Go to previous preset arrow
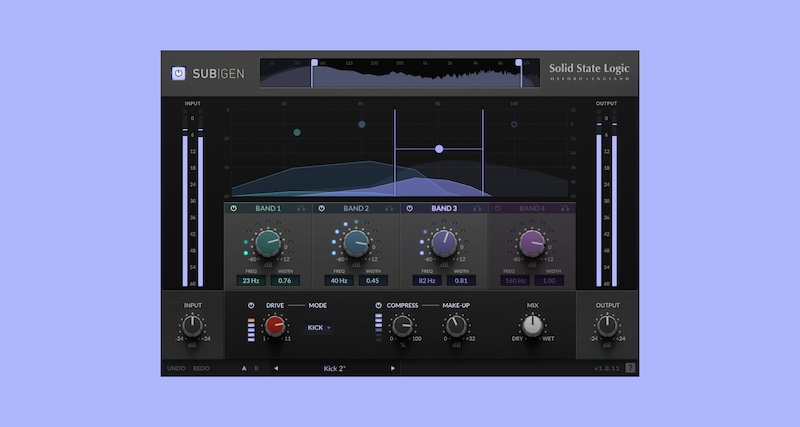 click(x=276, y=368)
